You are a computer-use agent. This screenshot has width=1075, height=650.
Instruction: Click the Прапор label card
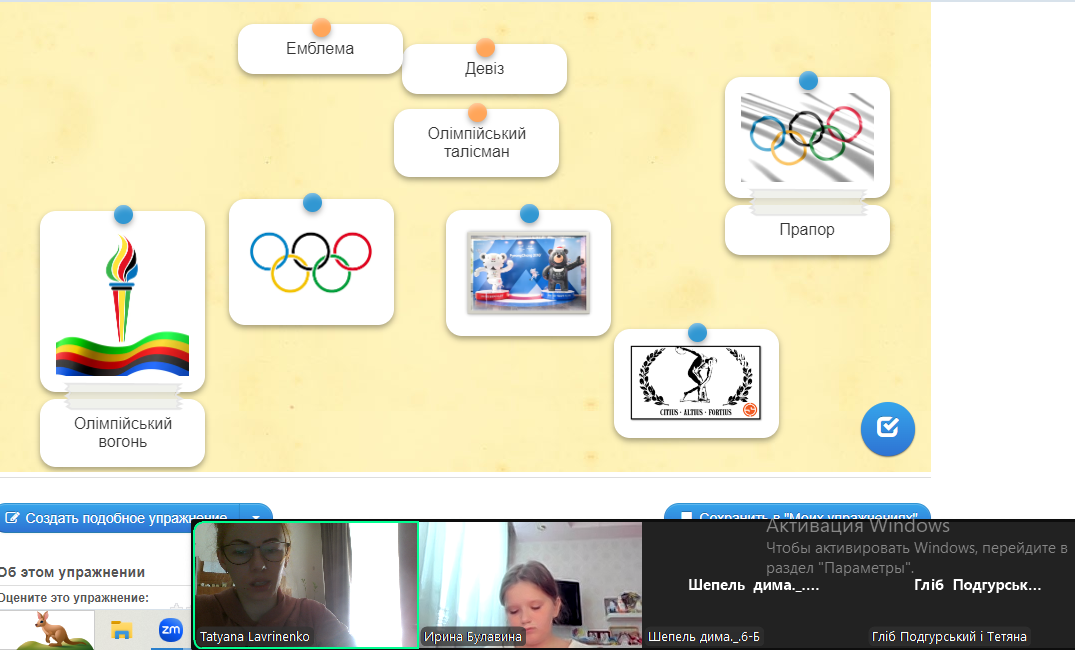pos(807,230)
